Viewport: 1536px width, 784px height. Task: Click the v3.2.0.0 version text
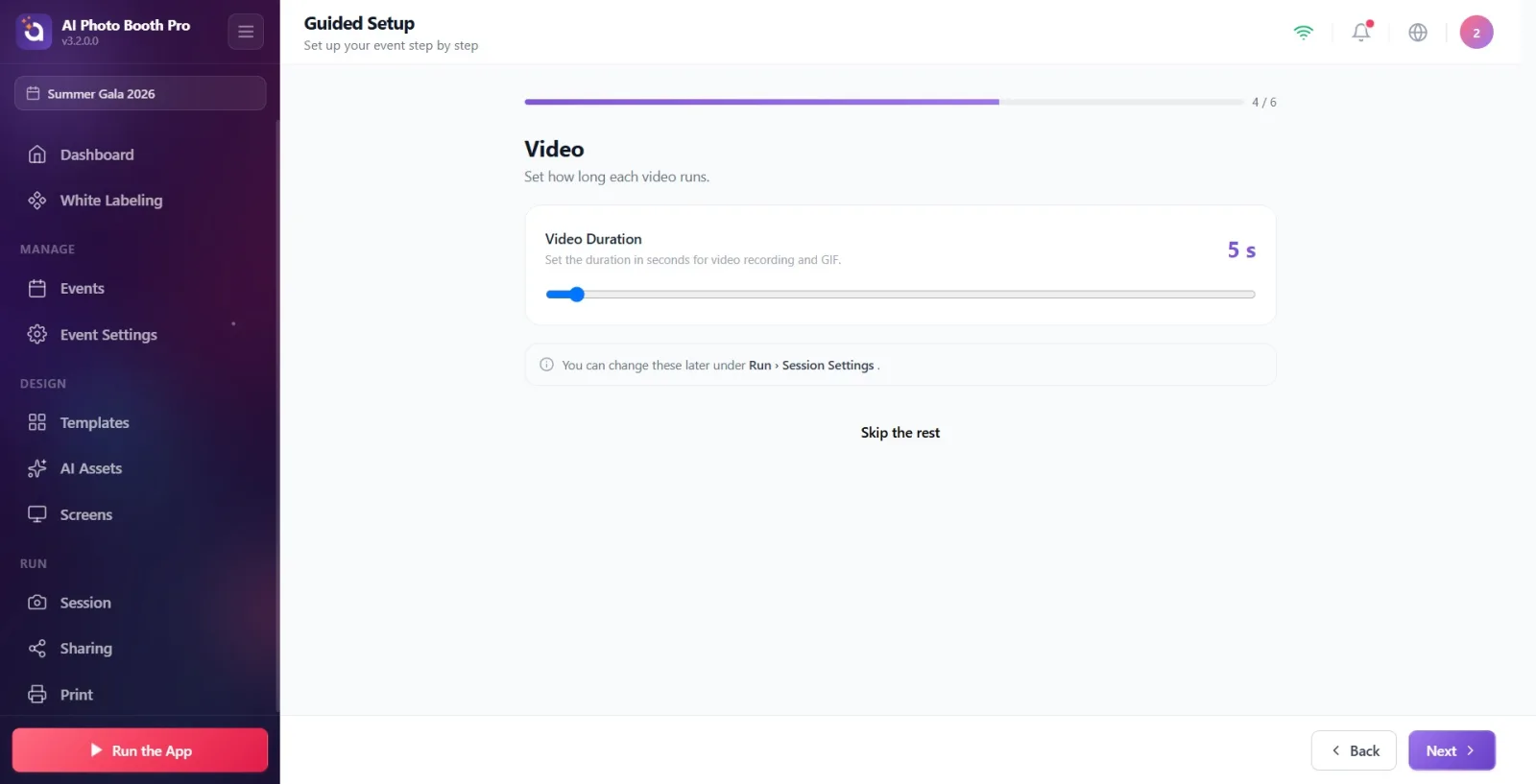tap(80, 41)
